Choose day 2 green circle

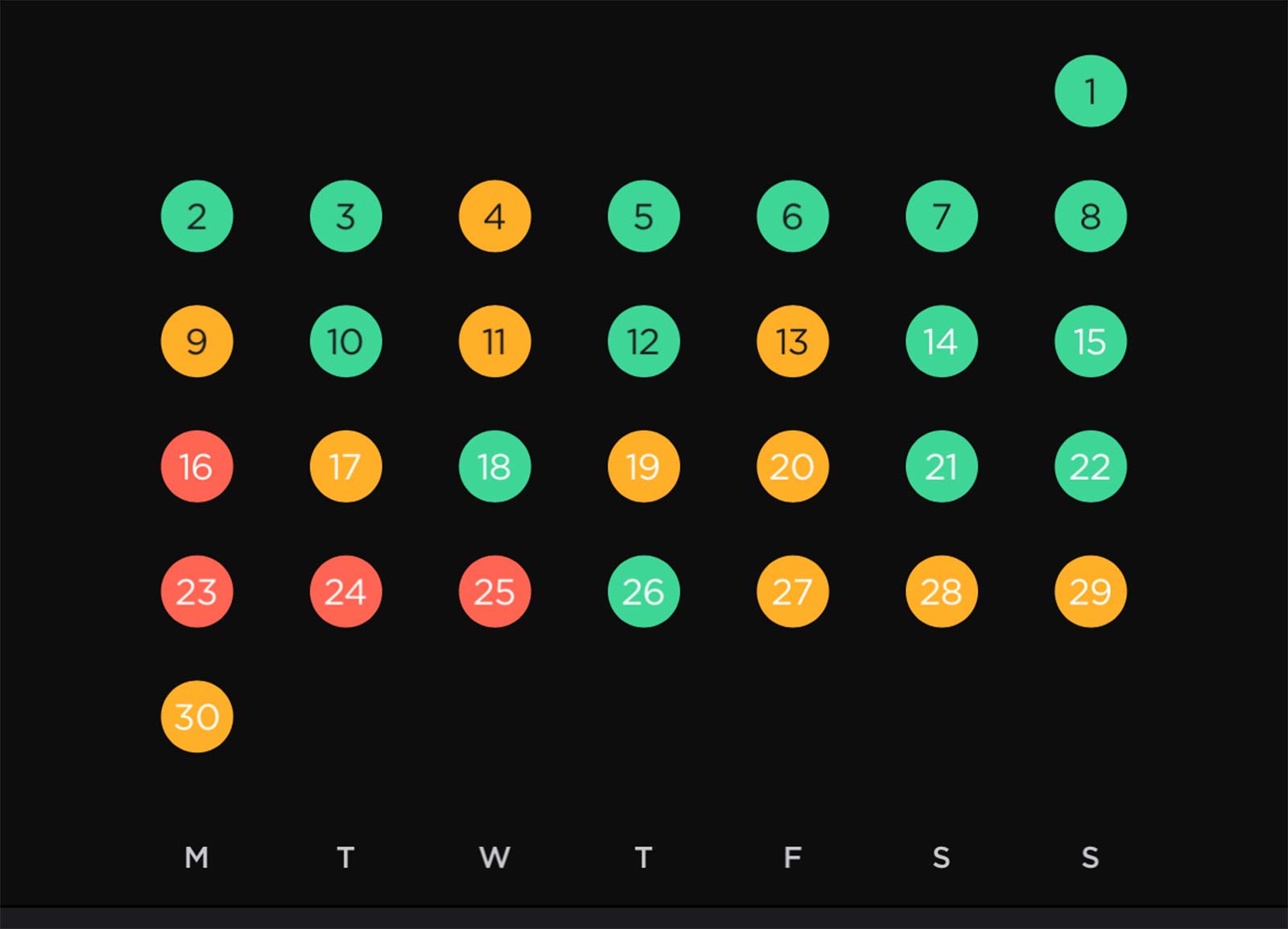(x=196, y=216)
